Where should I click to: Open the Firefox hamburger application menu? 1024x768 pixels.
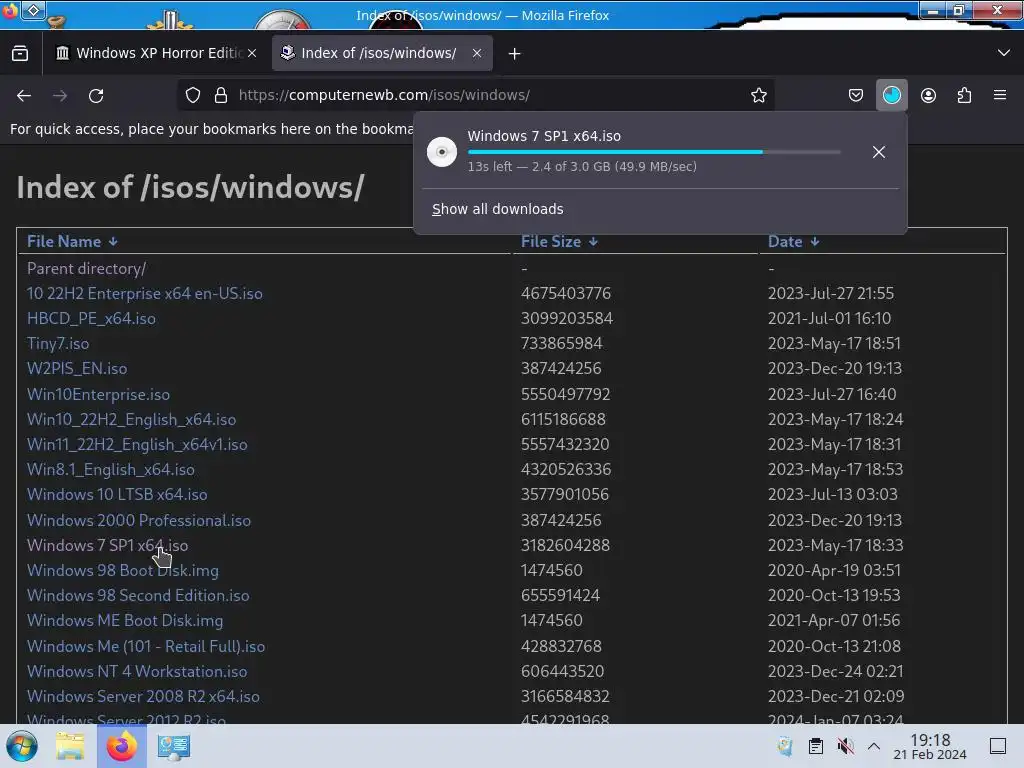(1000, 95)
